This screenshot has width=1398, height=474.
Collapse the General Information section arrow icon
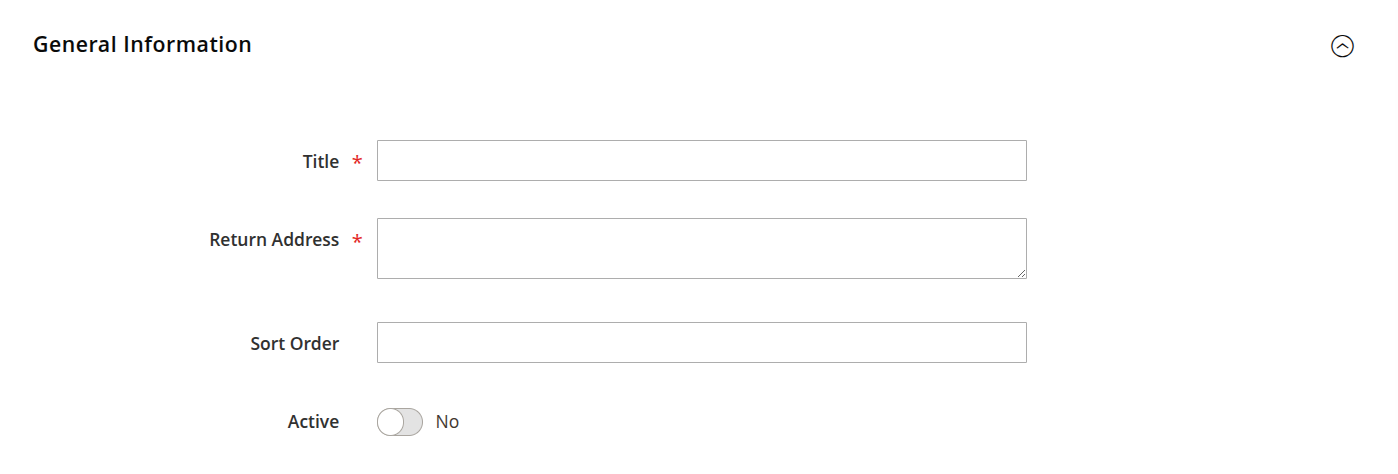click(x=1342, y=46)
